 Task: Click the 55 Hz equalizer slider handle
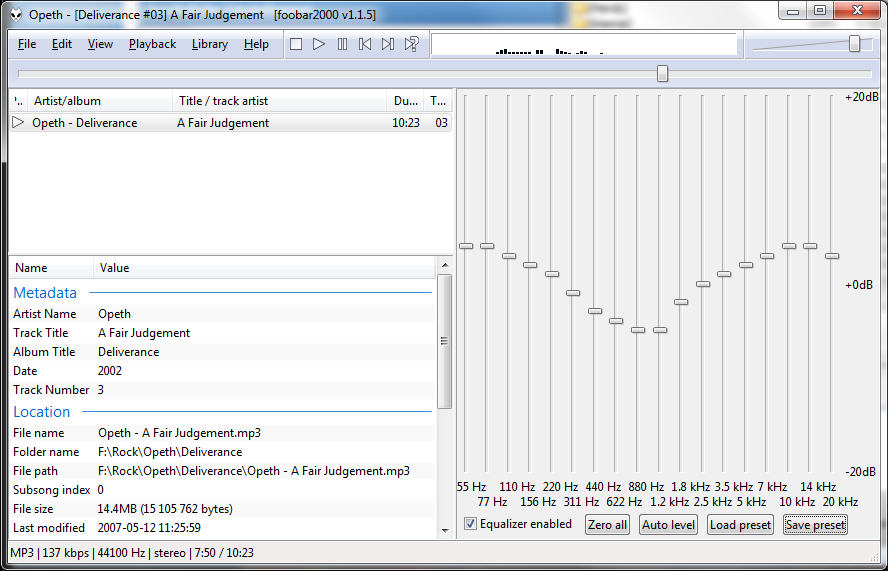tap(466, 246)
